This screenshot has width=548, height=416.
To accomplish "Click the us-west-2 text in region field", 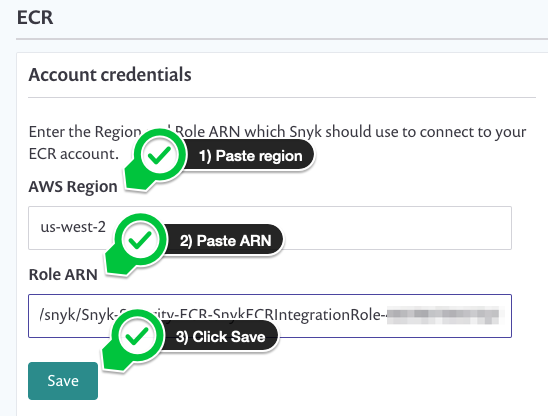I will pyautogui.click(x=73, y=227).
